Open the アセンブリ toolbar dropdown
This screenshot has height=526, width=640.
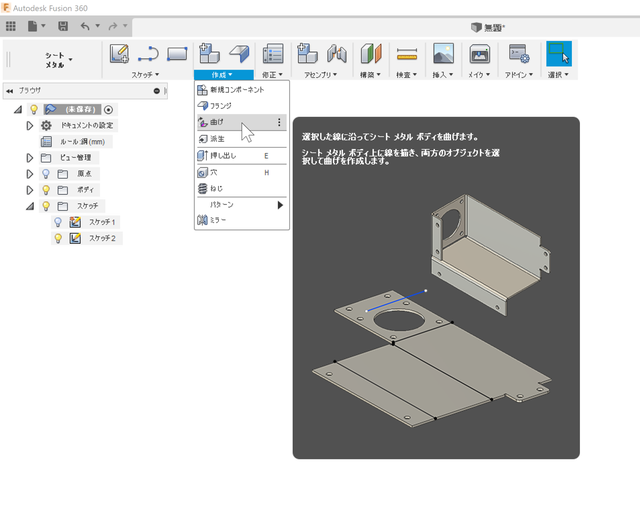(x=320, y=75)
